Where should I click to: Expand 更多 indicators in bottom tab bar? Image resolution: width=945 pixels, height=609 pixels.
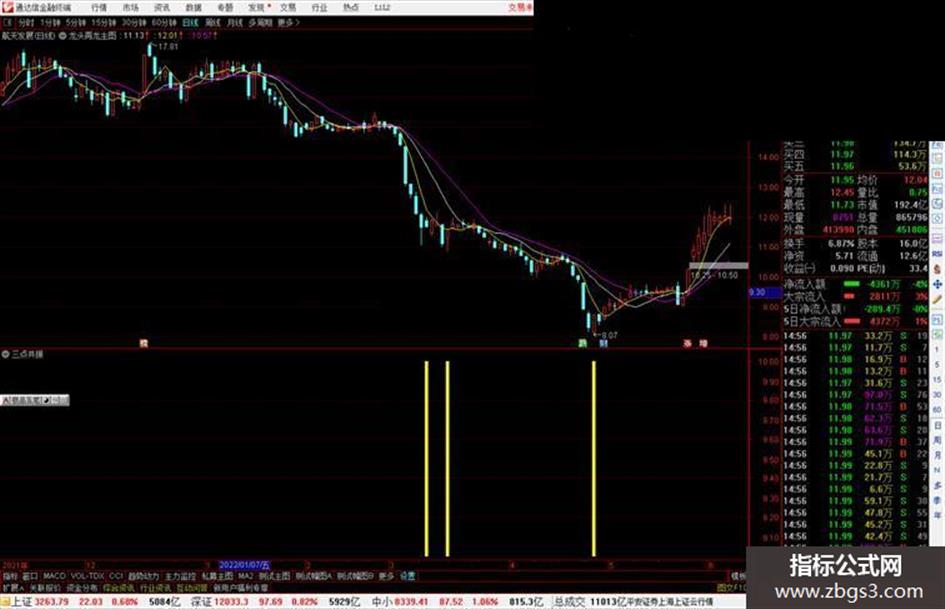[386, 576]
